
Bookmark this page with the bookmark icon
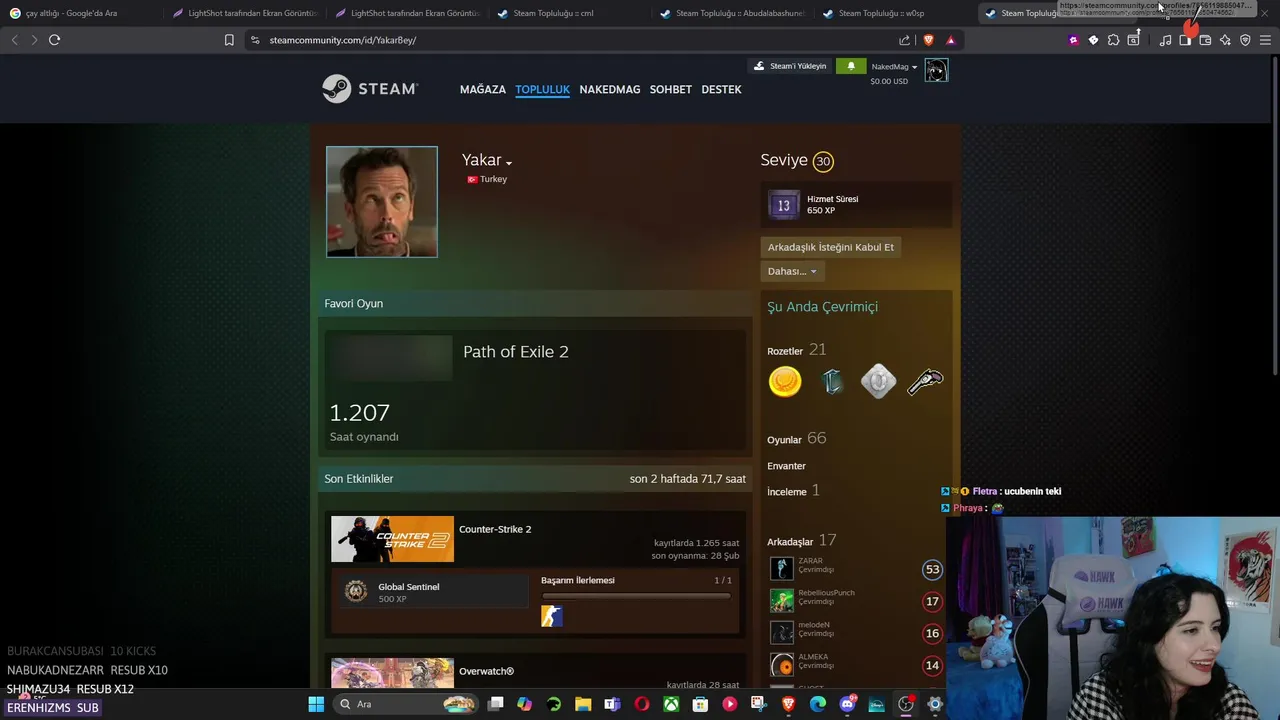click(x=229, y=40)
